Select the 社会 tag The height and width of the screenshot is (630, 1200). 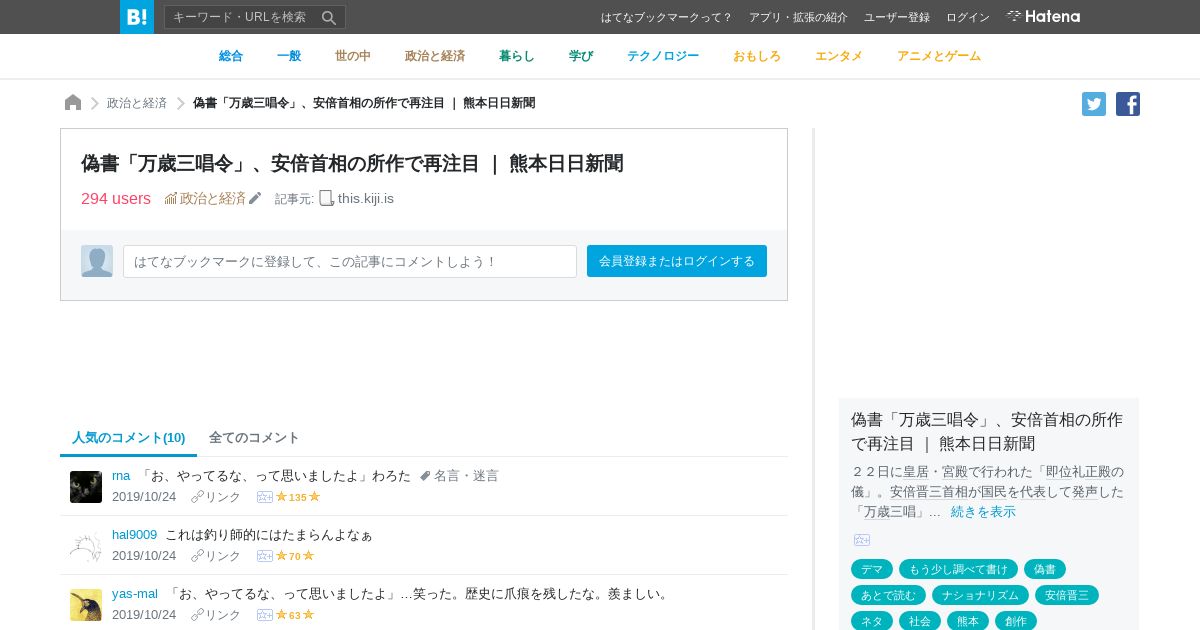point(920,621)
